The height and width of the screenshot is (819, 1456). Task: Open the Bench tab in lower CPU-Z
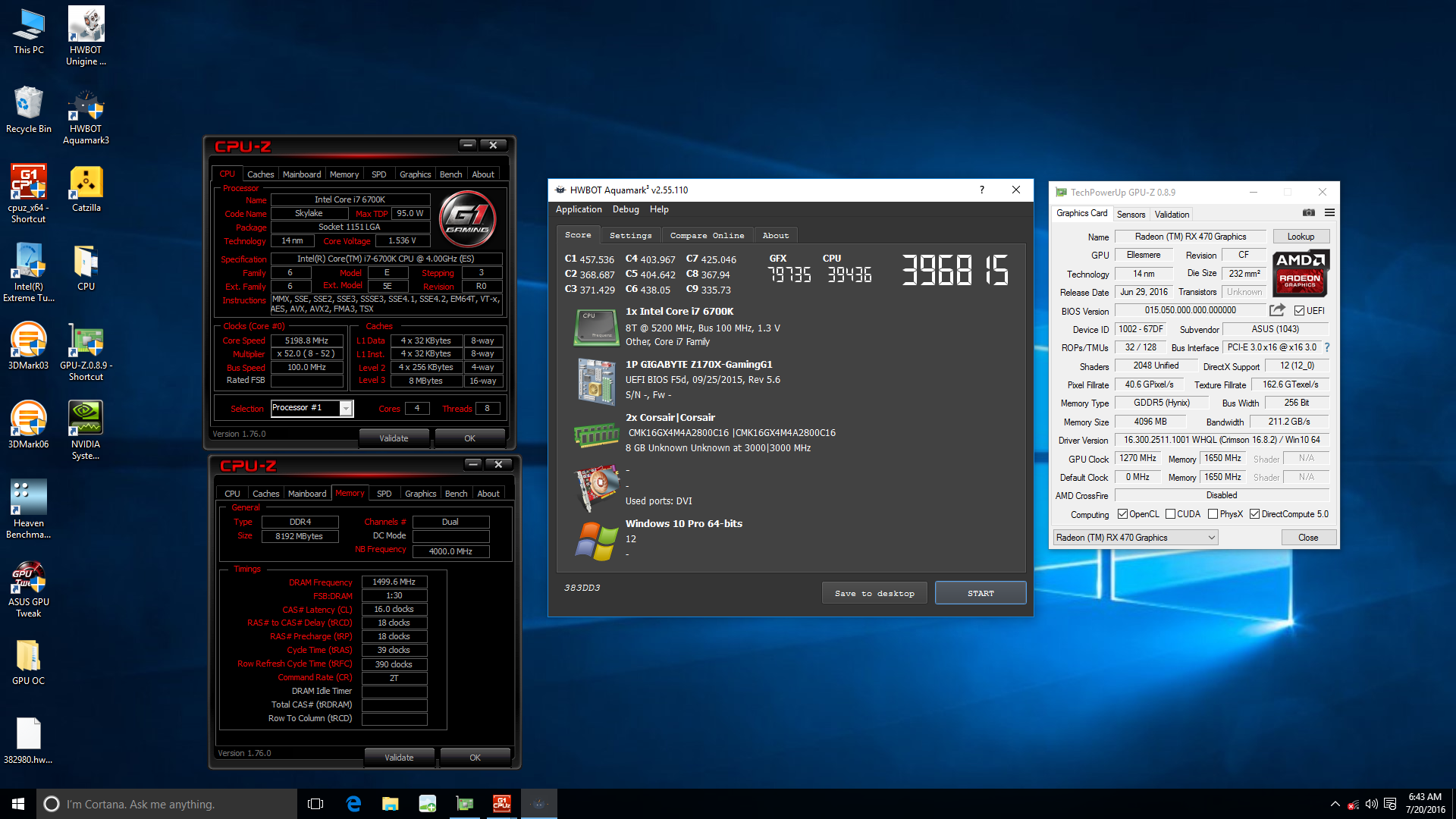pos(456,494)
